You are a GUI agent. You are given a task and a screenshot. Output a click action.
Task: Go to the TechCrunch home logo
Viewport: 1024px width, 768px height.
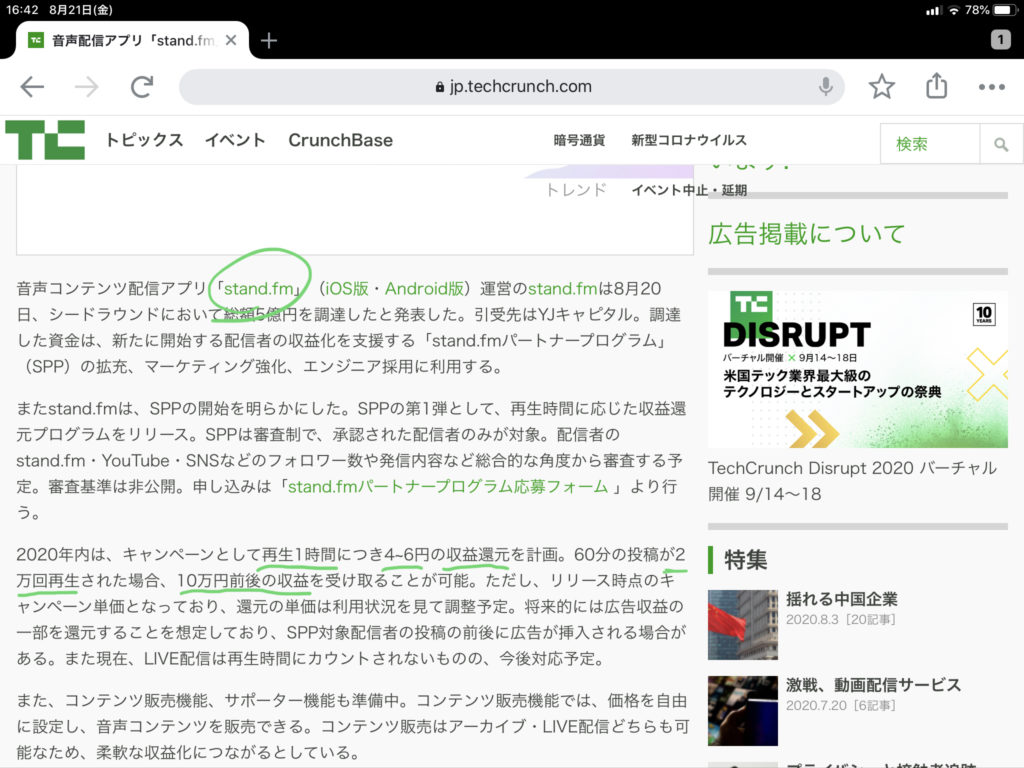coord(45,140)
